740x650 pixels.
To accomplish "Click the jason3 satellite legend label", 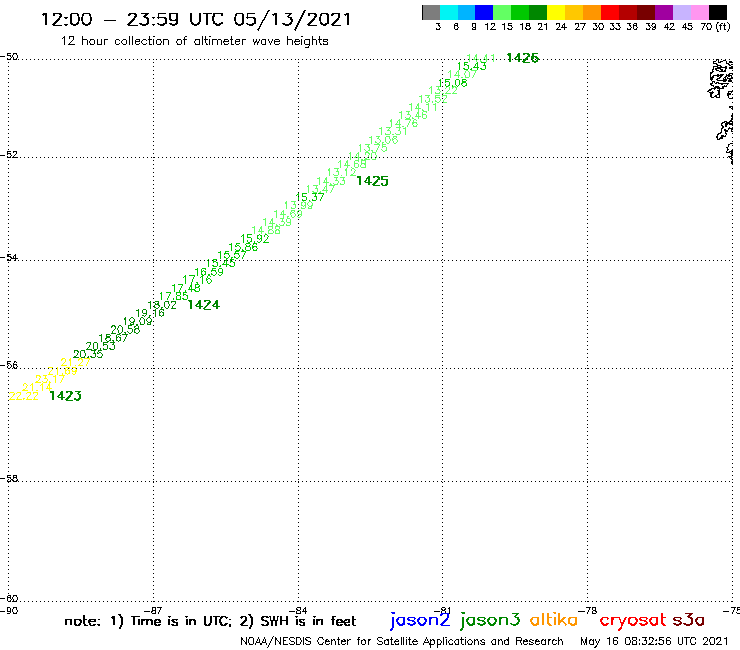I will pos(490,620).
